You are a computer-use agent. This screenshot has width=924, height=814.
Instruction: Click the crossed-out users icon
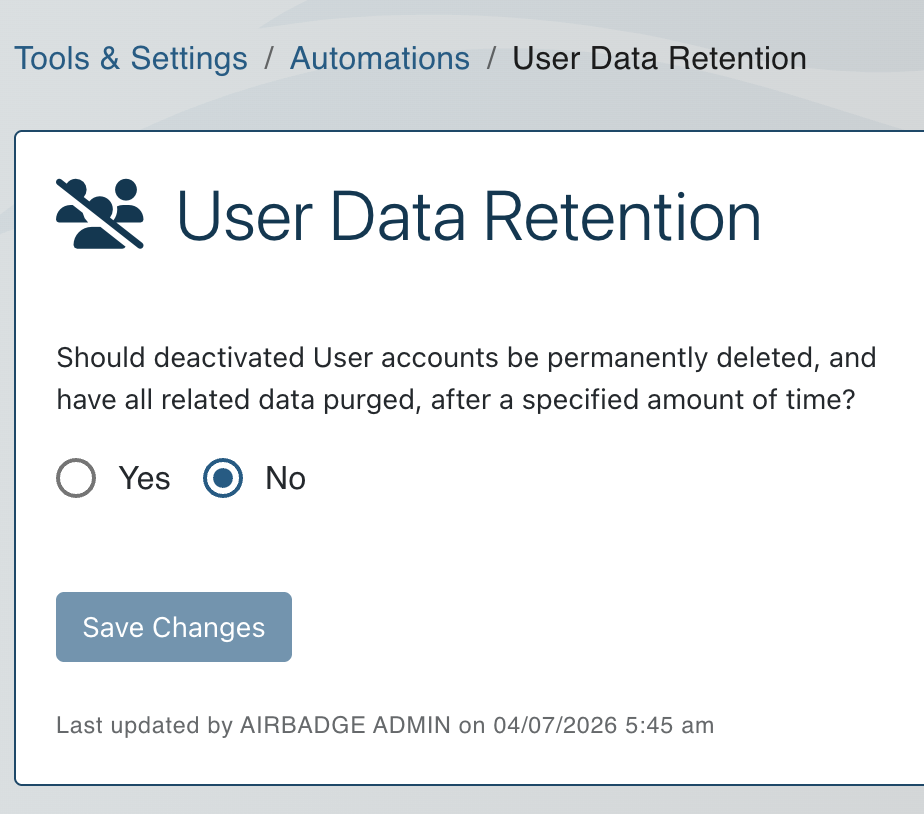100,214
